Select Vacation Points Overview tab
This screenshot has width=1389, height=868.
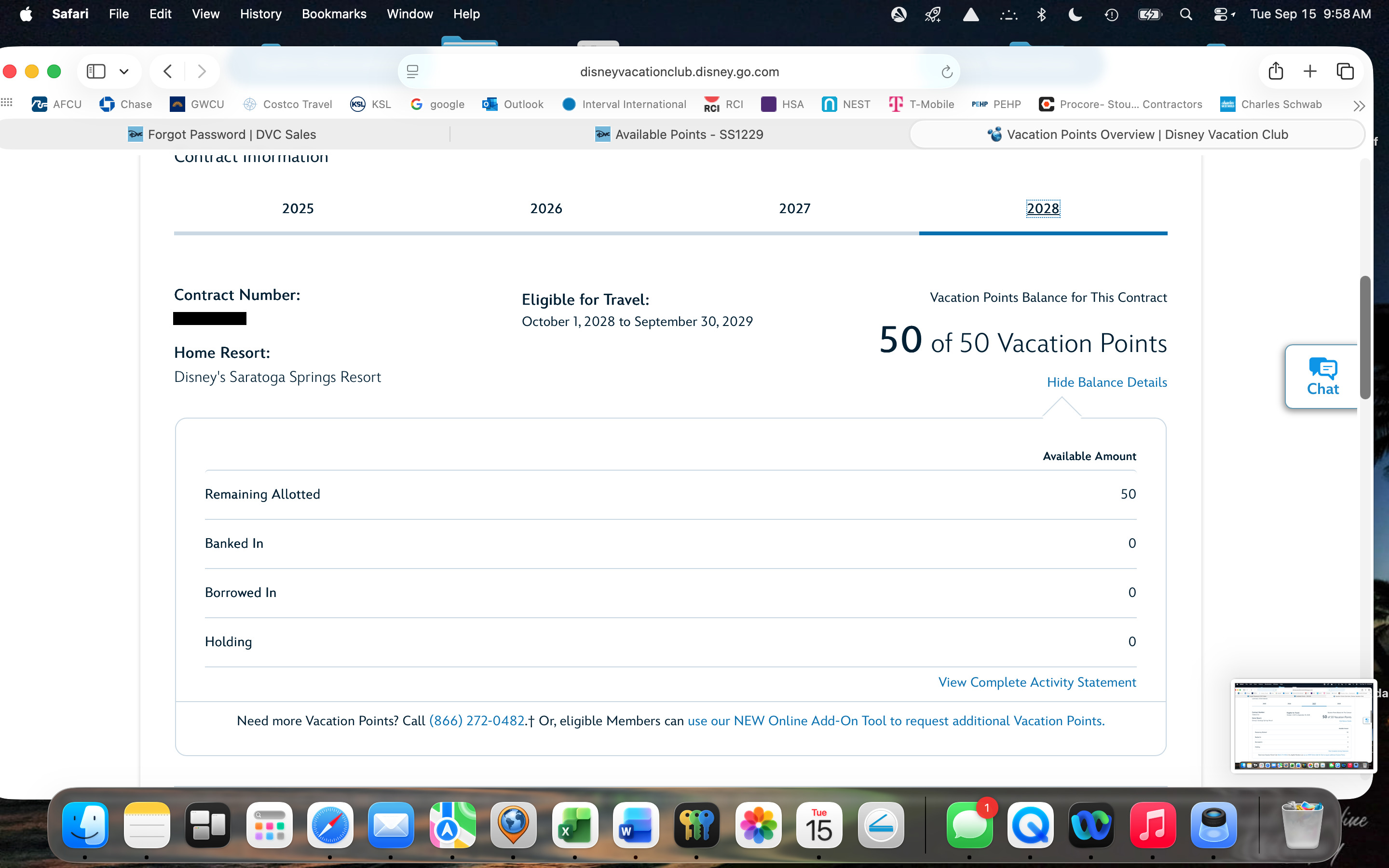(x=1137, y=135)
